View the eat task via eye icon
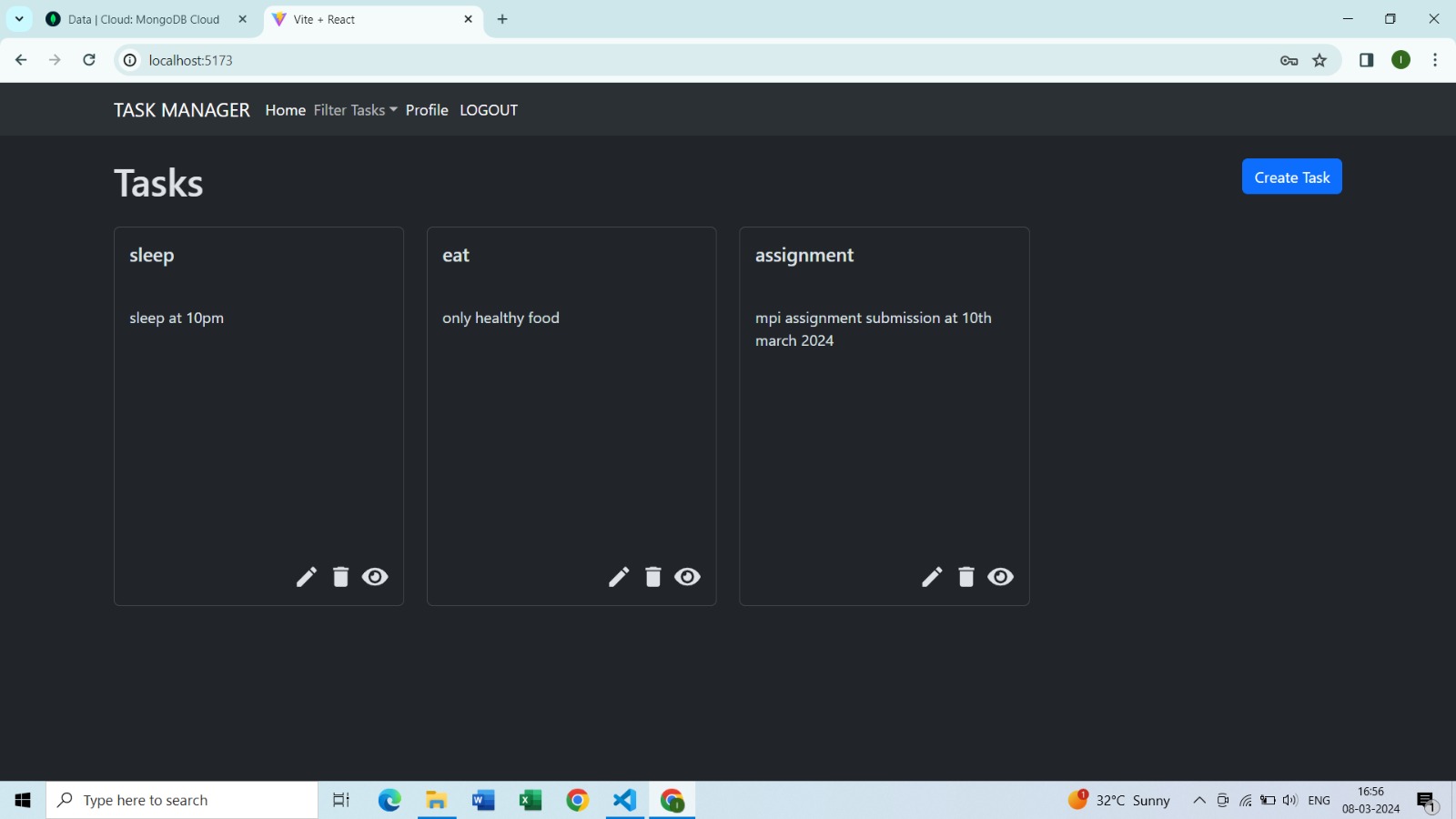This screenshot has height=819, width=1456. (688, 577)
